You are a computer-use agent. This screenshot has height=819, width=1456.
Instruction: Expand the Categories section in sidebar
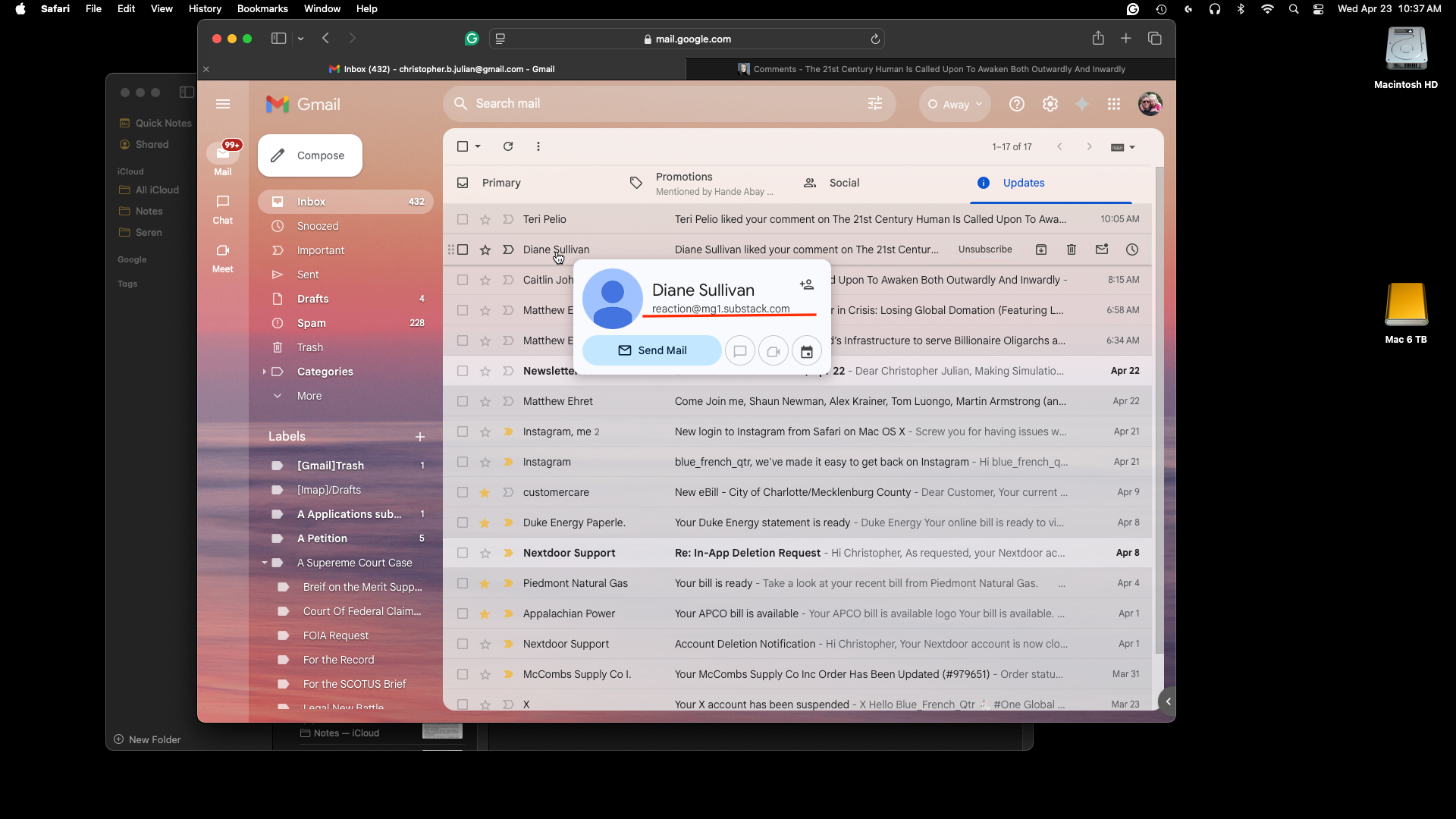point(264,372)
